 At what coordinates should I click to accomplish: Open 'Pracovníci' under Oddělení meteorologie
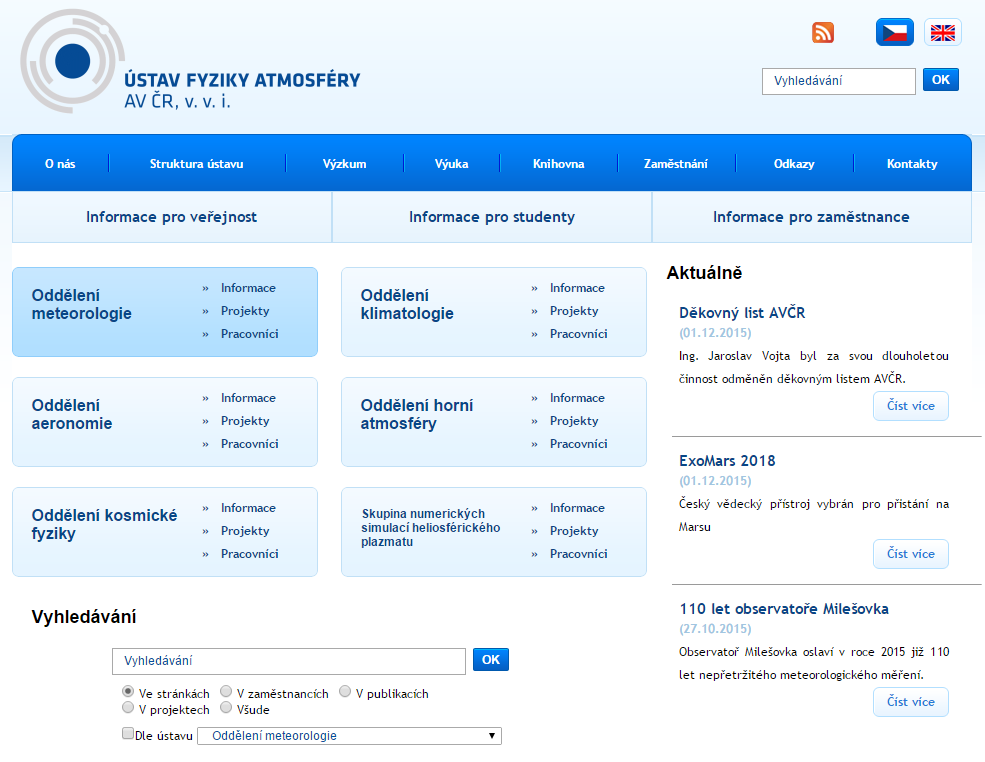pyautogui.click(x=248, y=333)
